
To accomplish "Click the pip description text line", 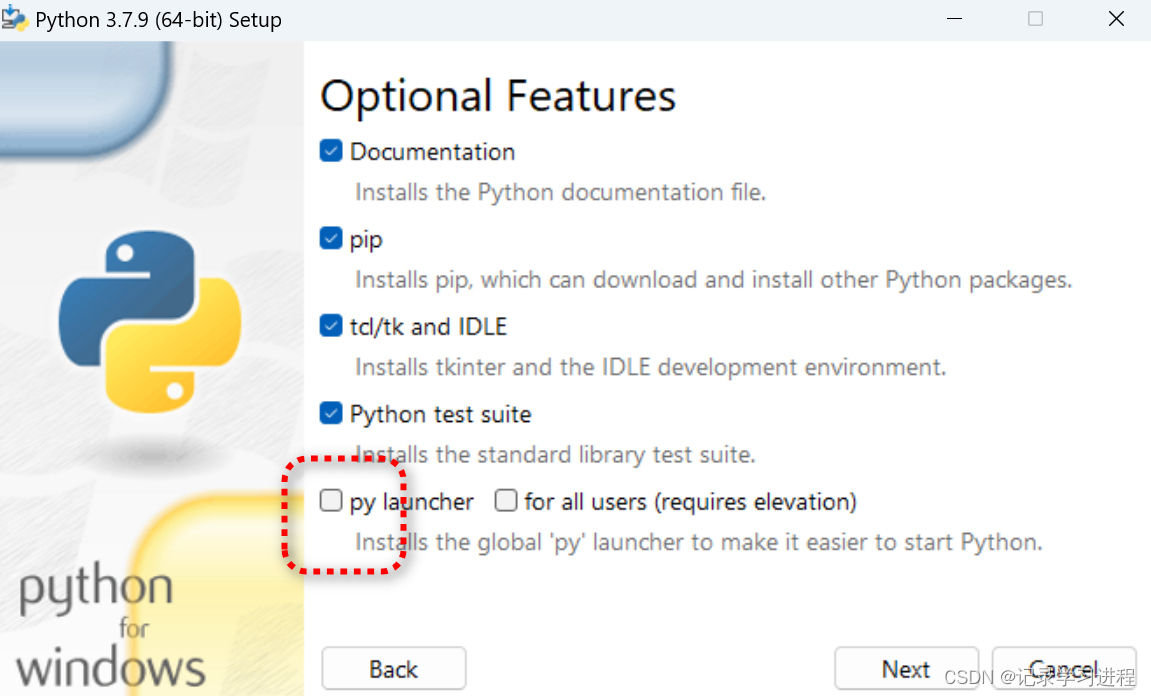I will (x=713, y=279).
